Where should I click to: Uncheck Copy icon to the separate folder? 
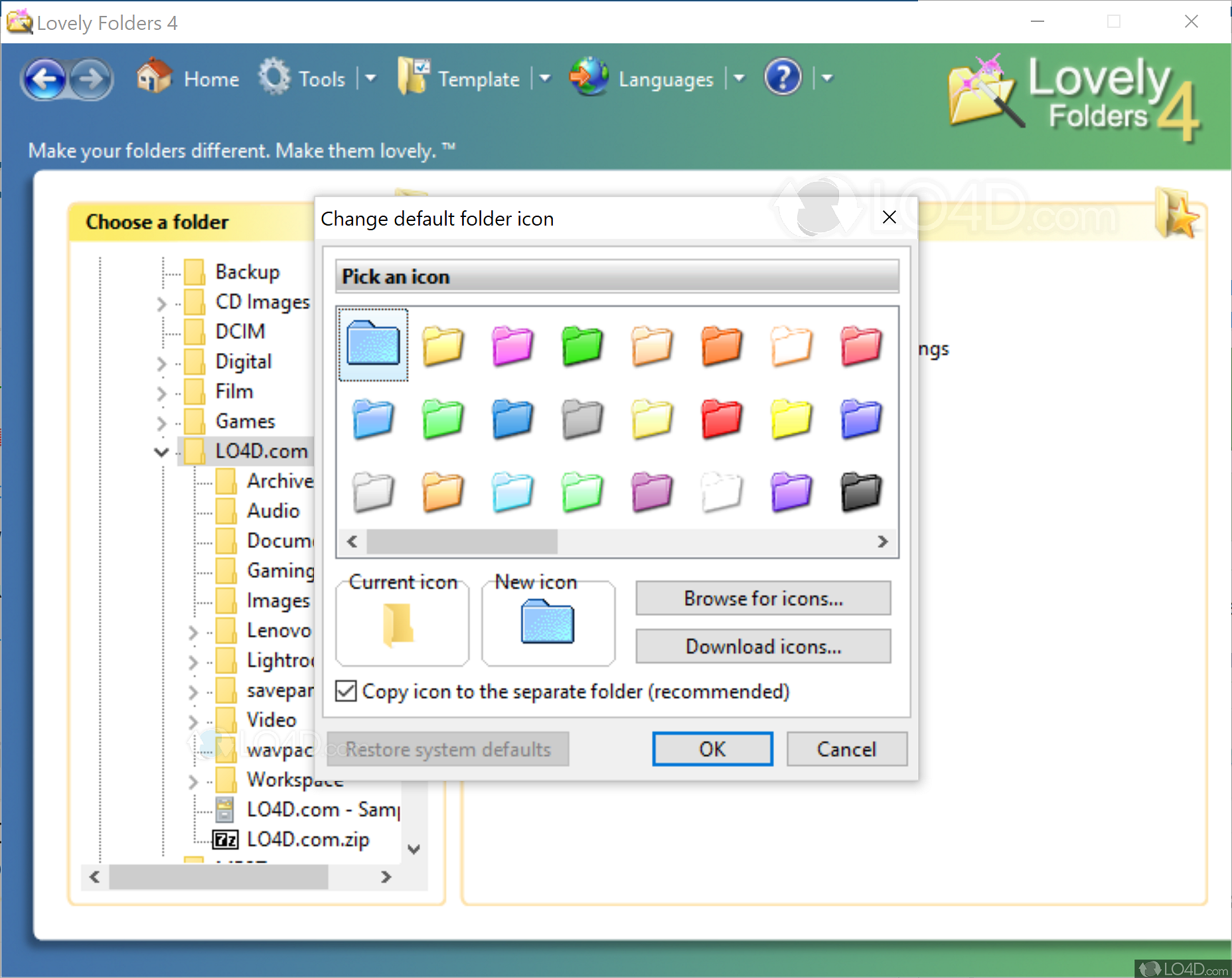tap(346, 691)
